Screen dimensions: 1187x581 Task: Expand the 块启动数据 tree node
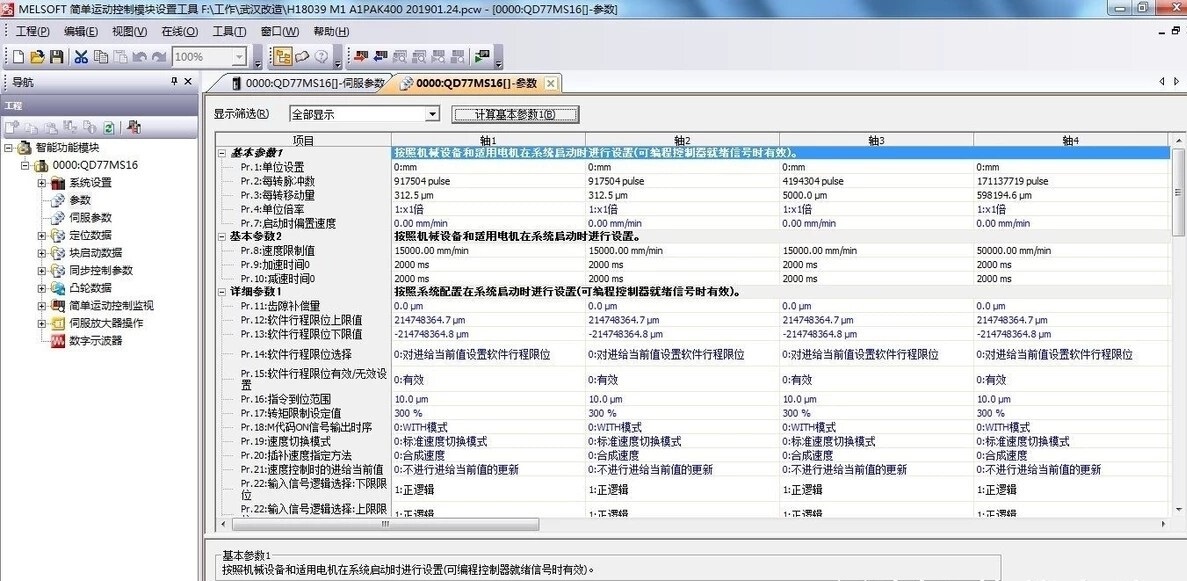pos(42,253)
